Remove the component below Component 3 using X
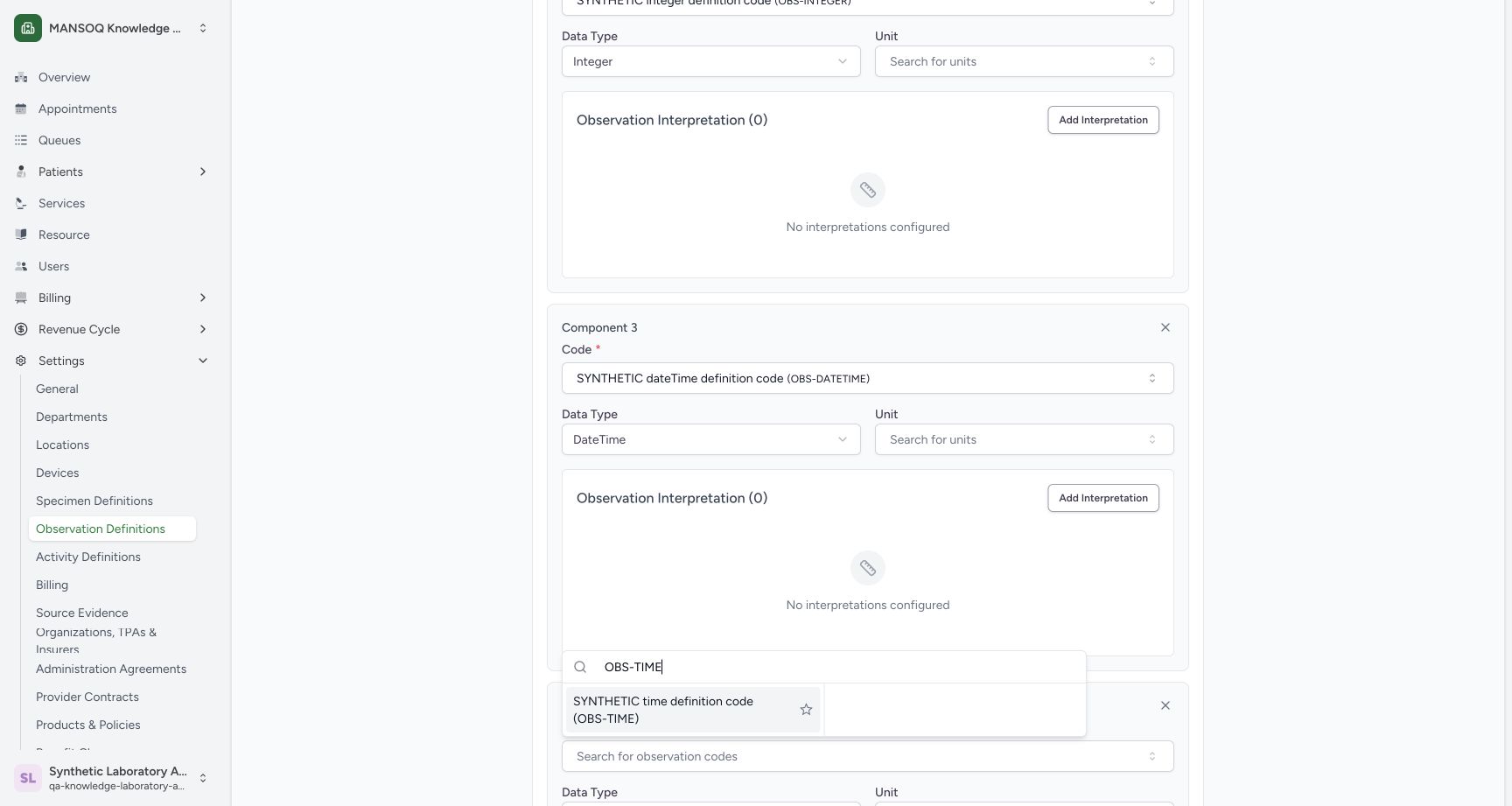 pyautogui.click(x=1165, y=705)
